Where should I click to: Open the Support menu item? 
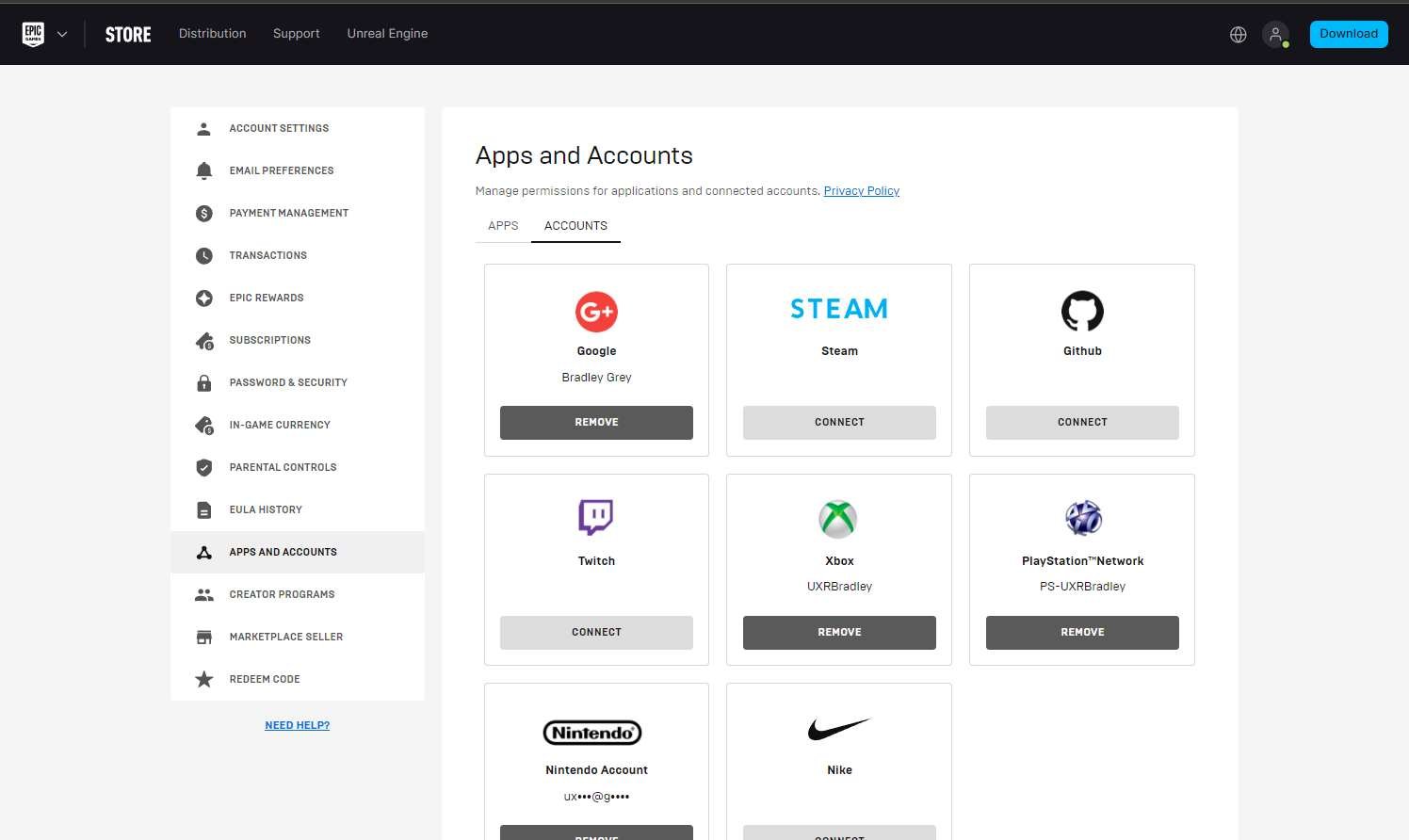tap(297, 34)
